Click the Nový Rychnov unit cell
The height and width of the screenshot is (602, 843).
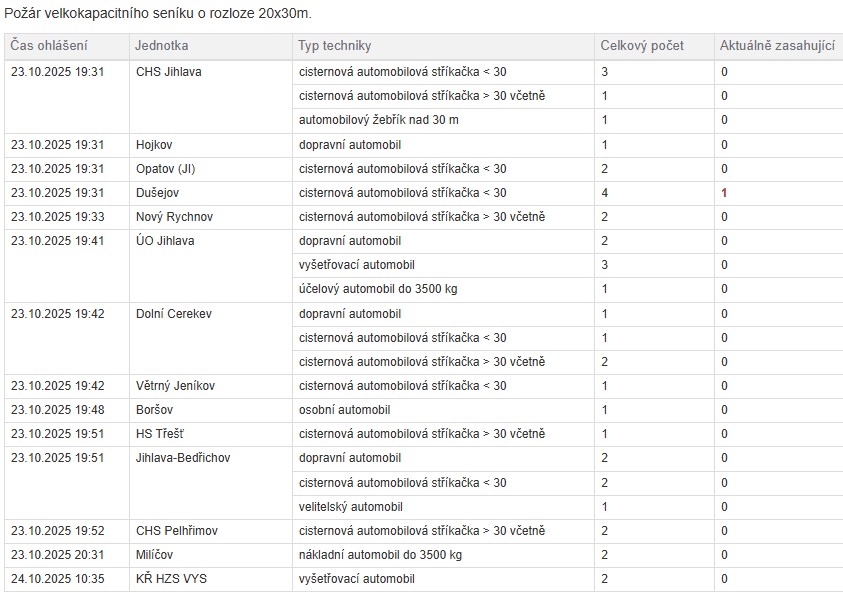click(174, 217)
